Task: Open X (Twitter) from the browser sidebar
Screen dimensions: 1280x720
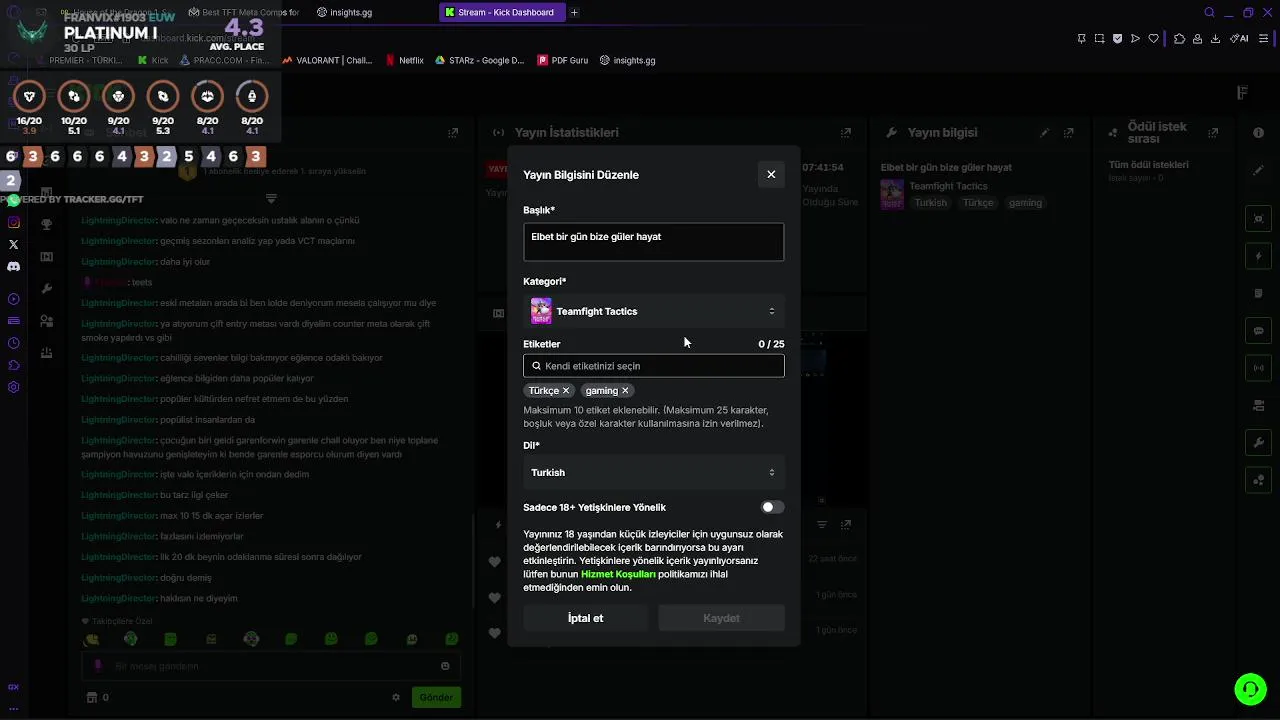Action: 13,244
